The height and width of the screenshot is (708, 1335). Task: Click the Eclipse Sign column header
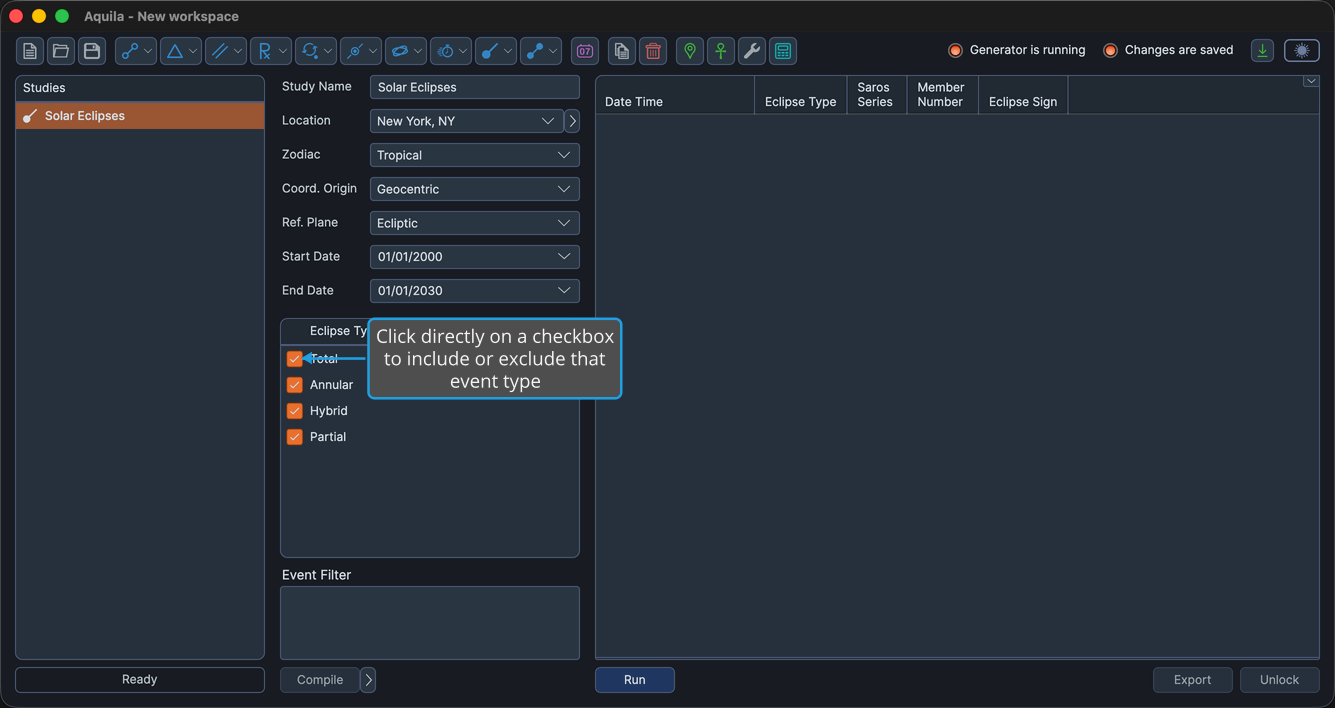coord(1023,95)
